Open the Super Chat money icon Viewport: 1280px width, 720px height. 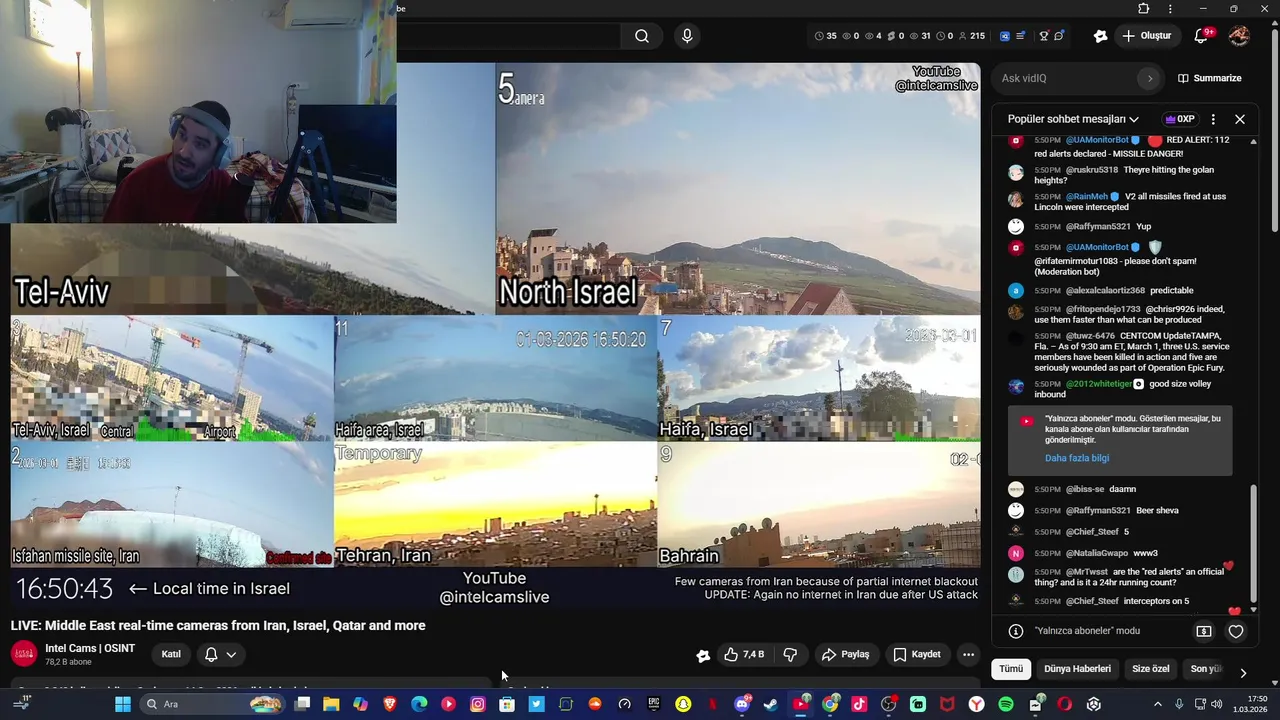tap(1204, 631)
